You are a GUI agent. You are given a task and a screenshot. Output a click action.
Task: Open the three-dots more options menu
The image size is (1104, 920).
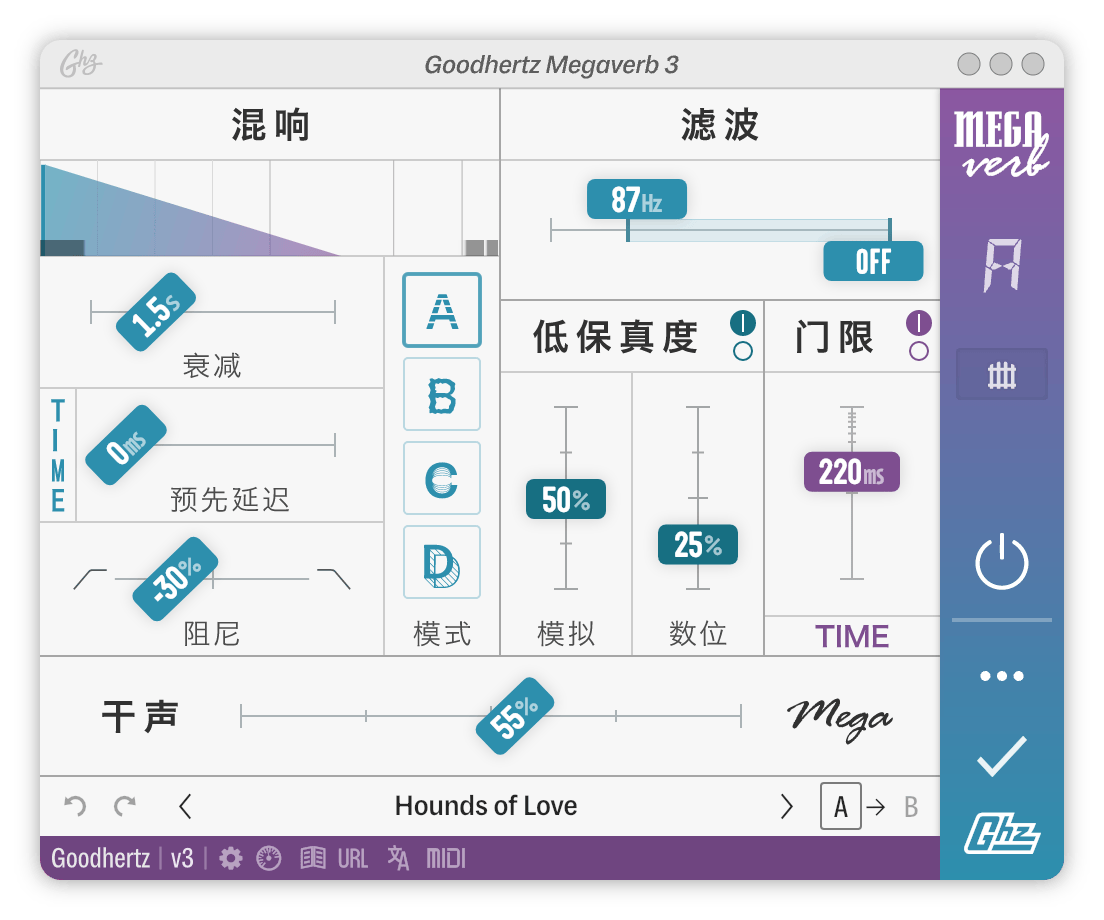(x=1002, y=676)
